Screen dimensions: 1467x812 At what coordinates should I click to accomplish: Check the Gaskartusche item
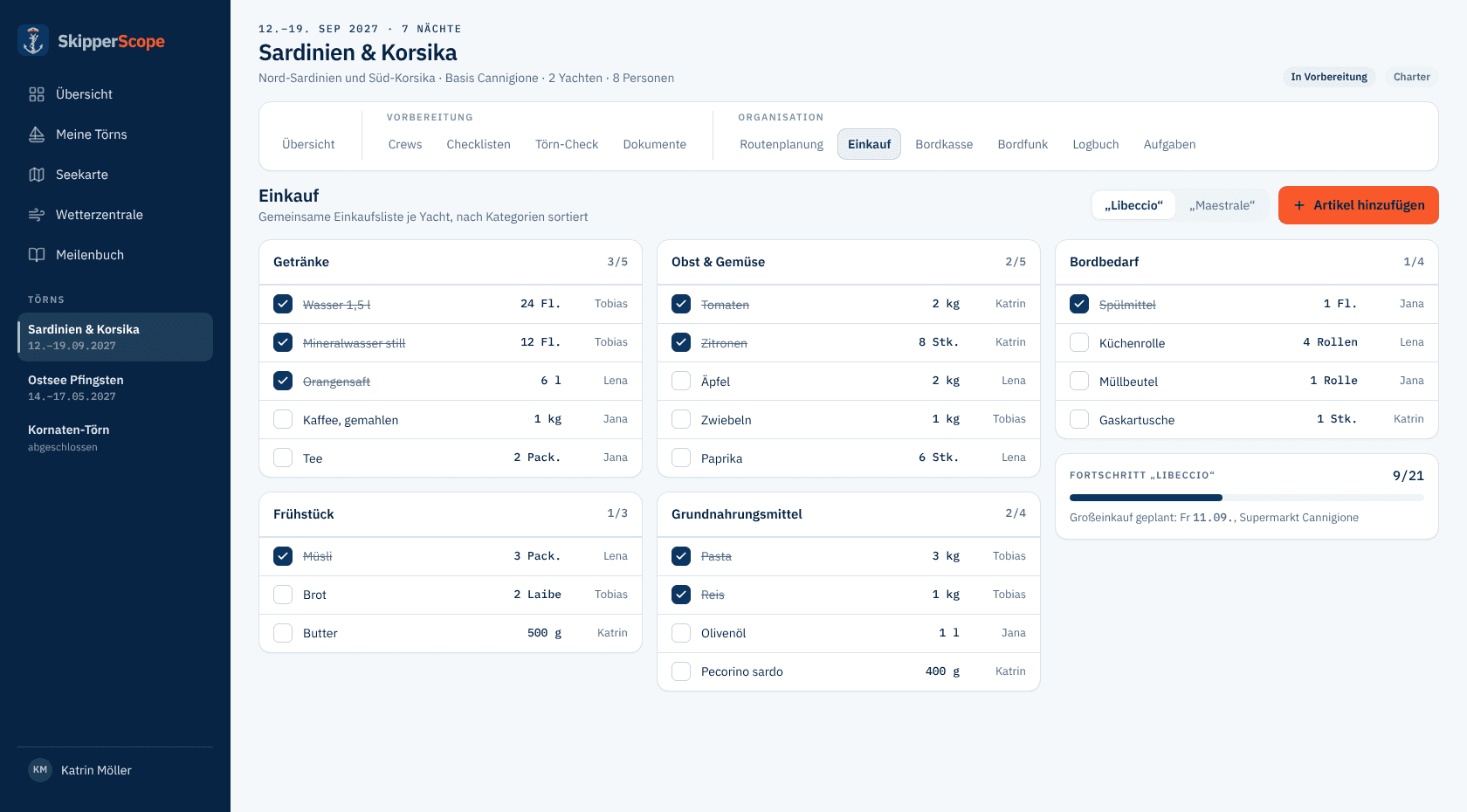tap(1079, 419)
